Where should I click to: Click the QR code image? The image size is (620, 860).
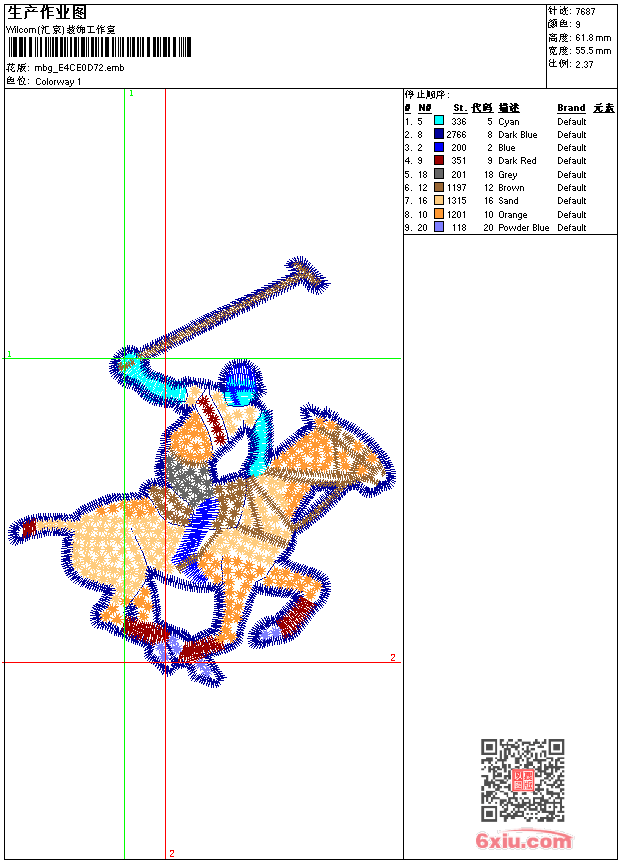tap(522, 780)
